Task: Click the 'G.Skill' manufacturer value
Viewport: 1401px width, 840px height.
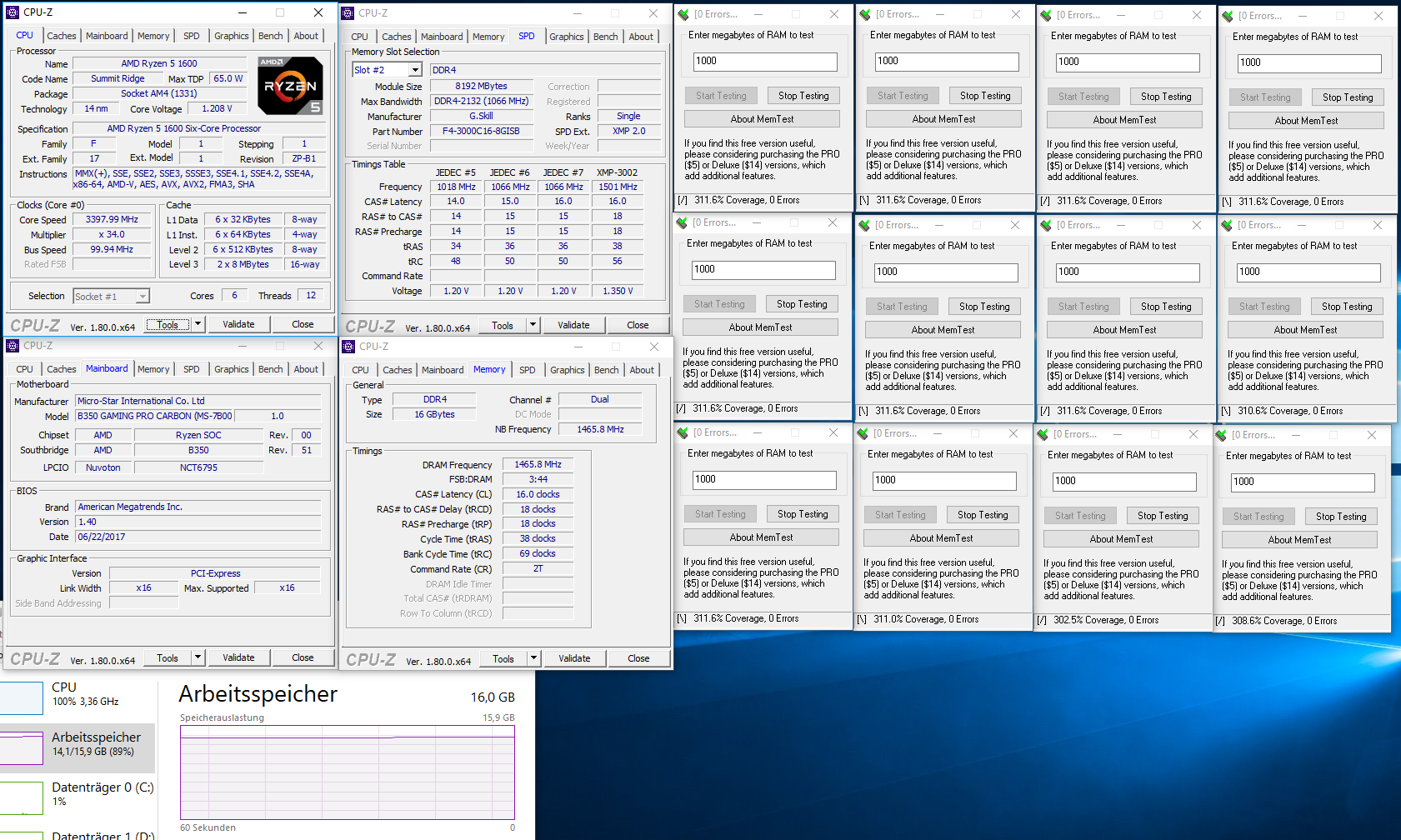Action: pos(481,116)
